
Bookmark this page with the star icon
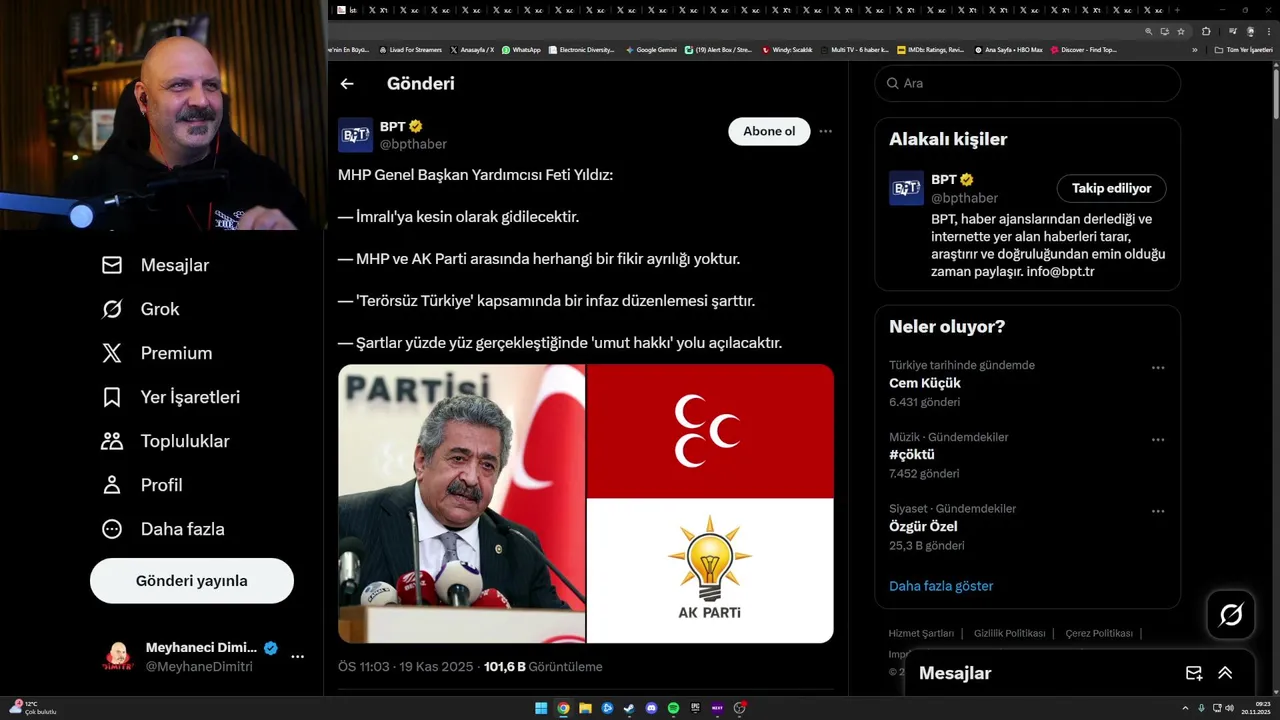pyautogui.click(x=1181, y=31)
